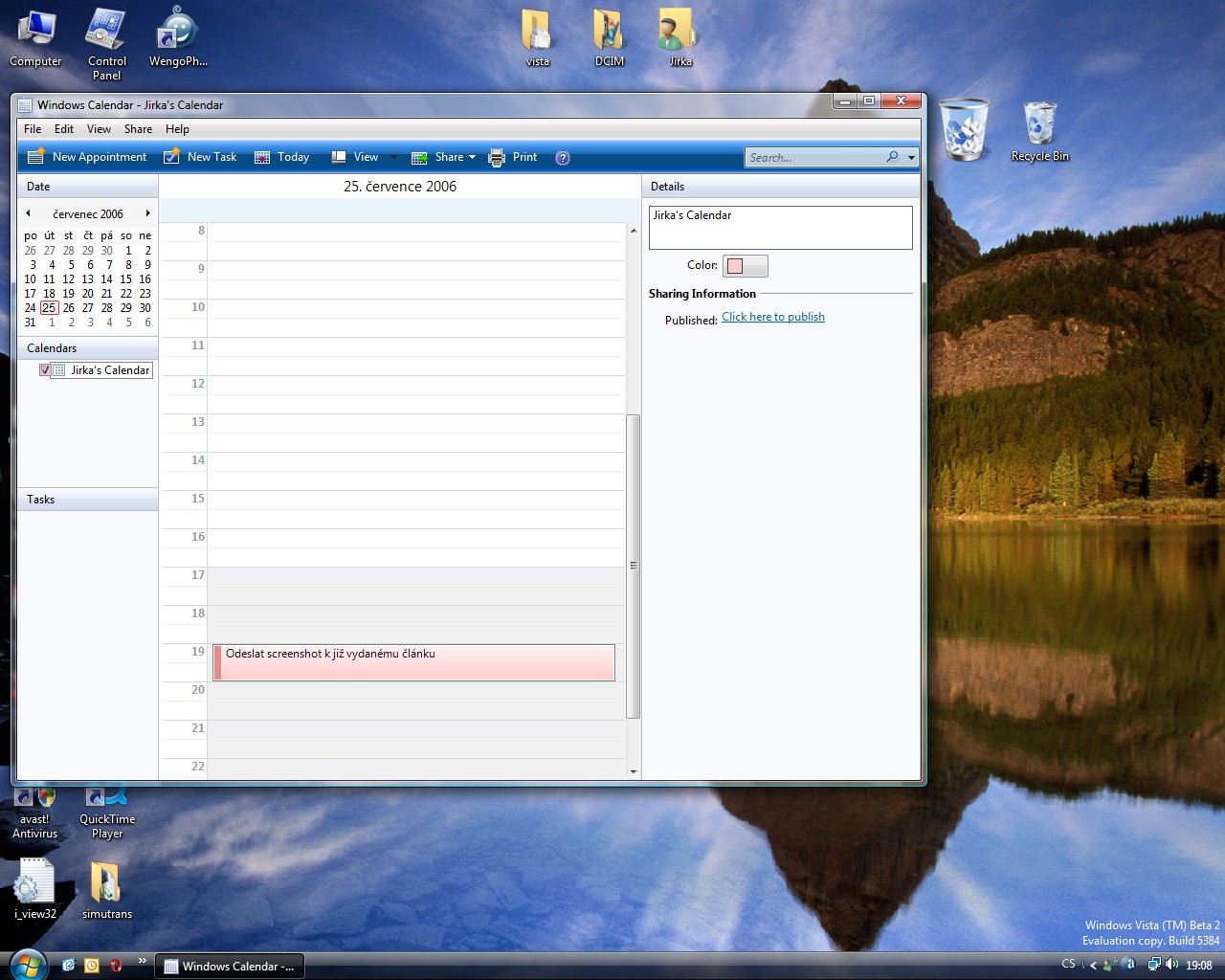Viewport: 1225px width, 980px height.
Task: Select the i_view32 desktop icon
Action: (x=35, y=889)
